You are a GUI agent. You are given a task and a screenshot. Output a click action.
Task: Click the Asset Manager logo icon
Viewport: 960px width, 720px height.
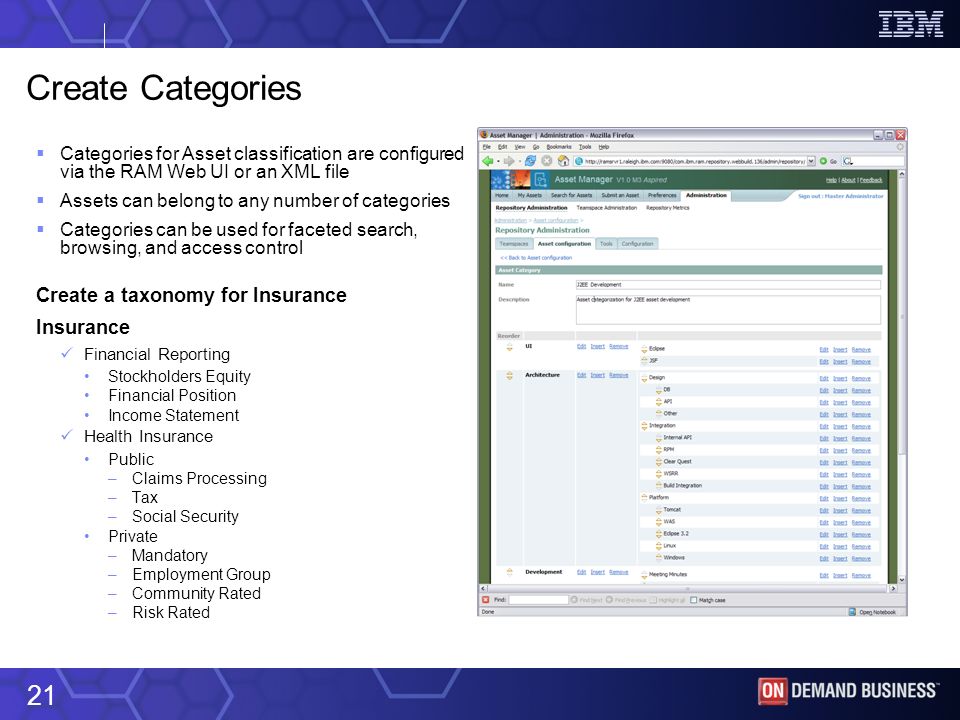coord(540,179)
